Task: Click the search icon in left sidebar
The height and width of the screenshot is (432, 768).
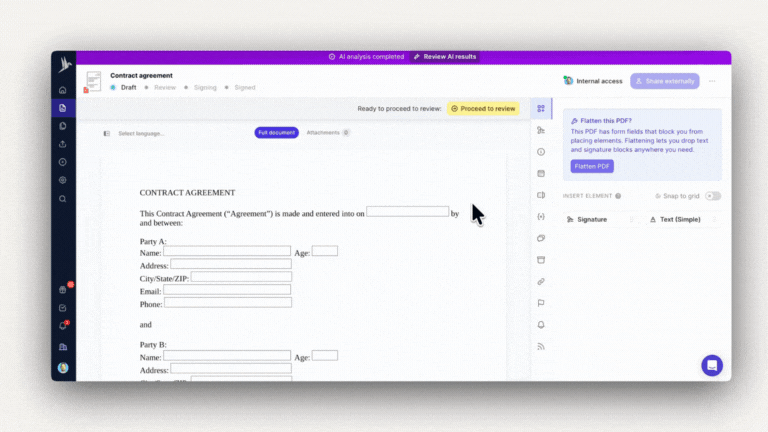Action: coord(63,198)
